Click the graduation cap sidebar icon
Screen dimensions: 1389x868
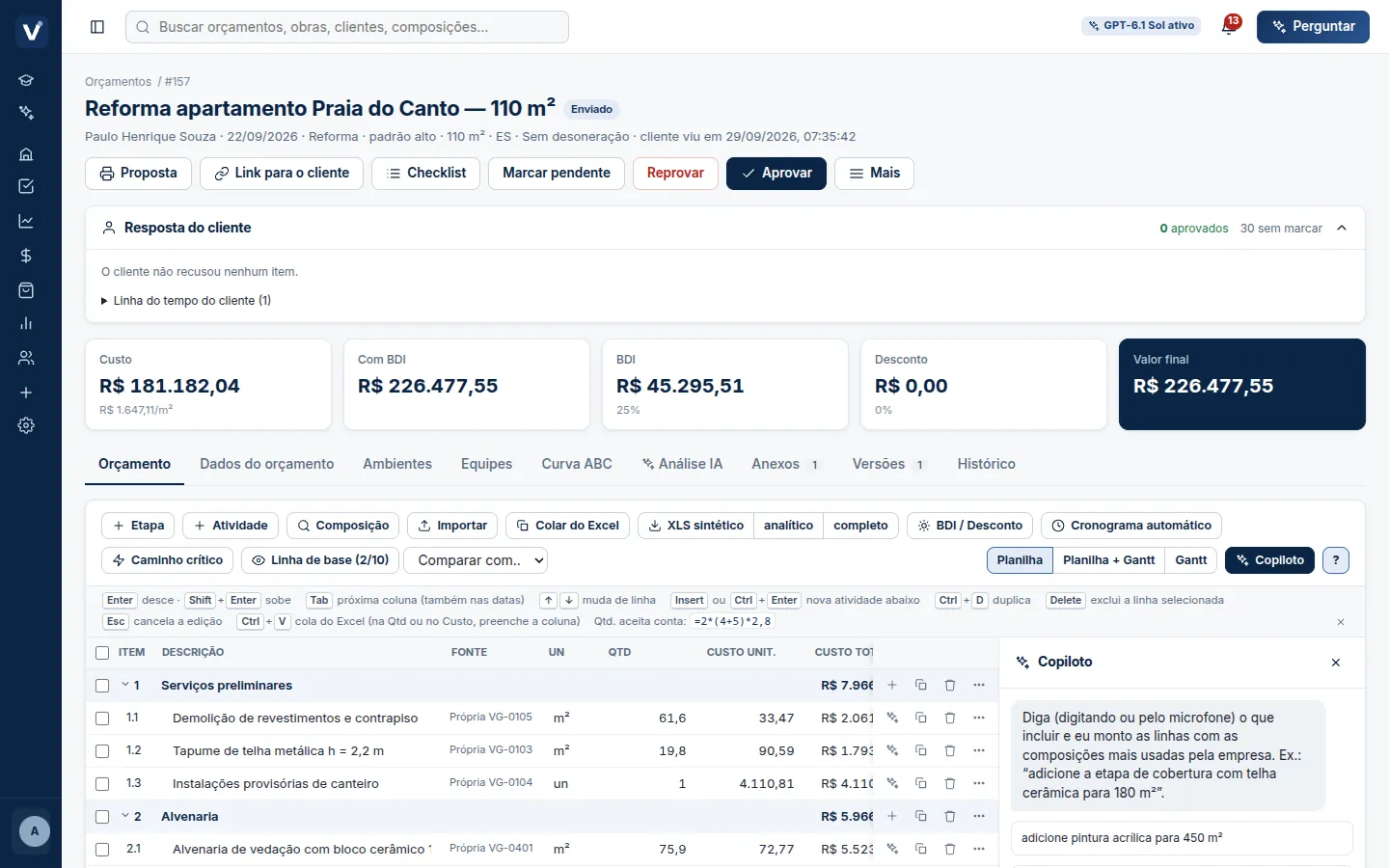point(26,80)
